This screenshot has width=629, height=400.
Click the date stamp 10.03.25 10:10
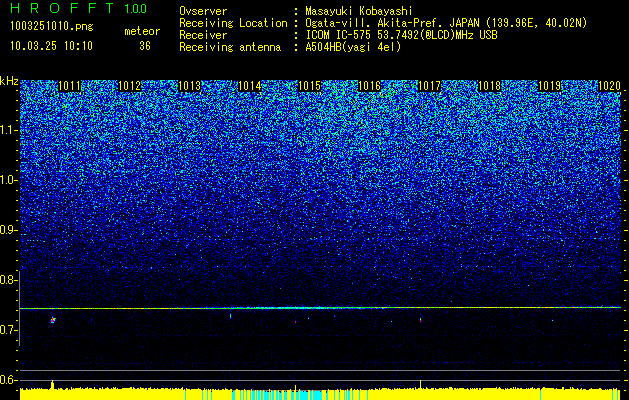click(51, 46)
